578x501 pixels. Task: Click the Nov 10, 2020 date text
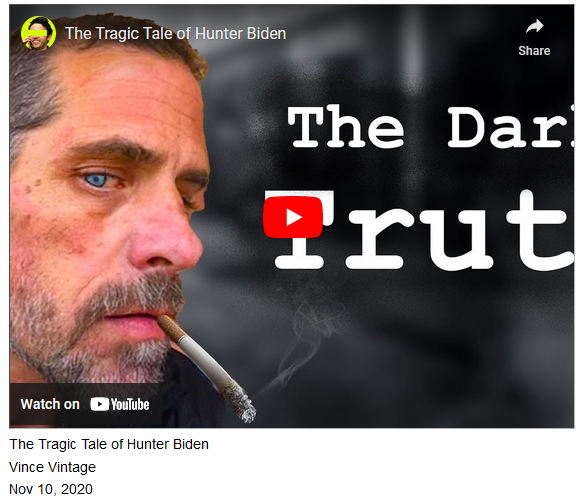tap(51, 489)
